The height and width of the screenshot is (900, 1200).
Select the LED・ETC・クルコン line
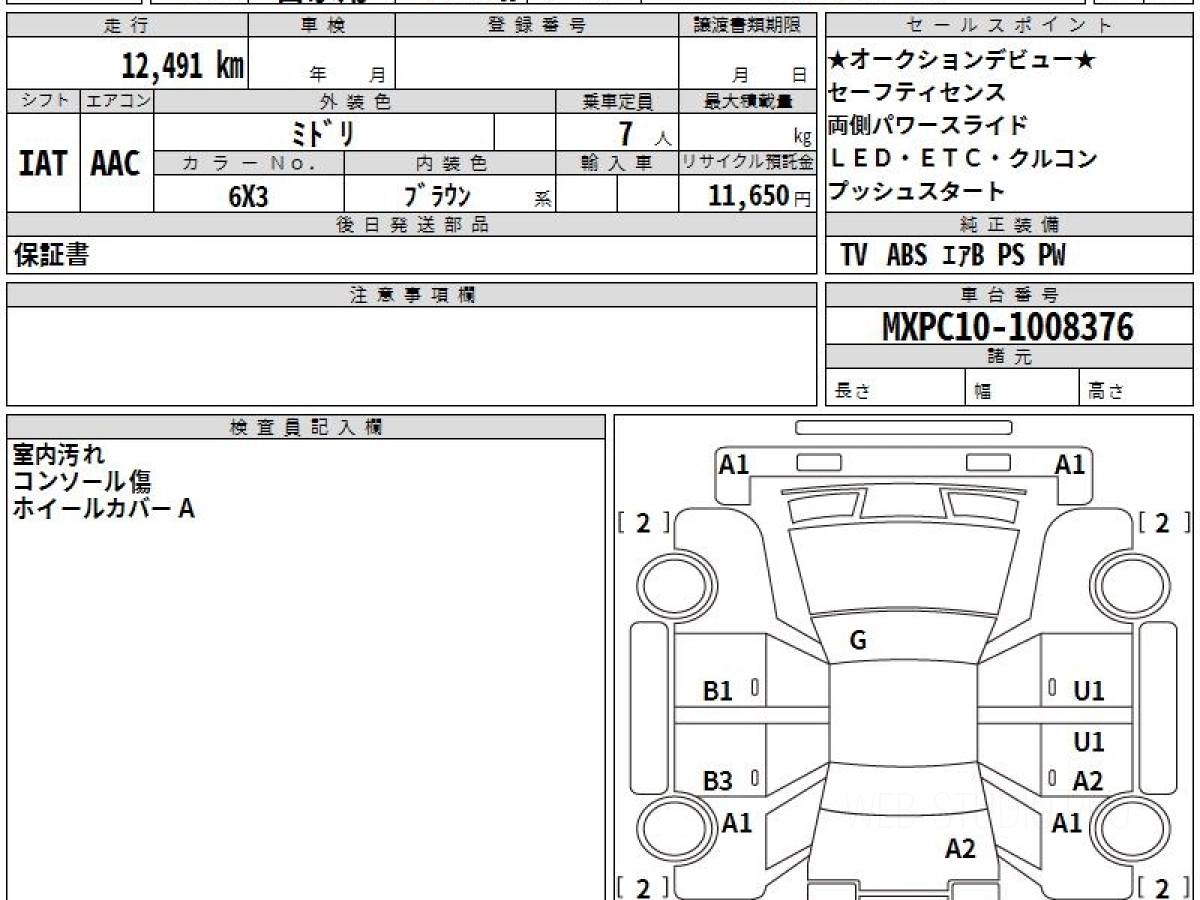(964, 158)
